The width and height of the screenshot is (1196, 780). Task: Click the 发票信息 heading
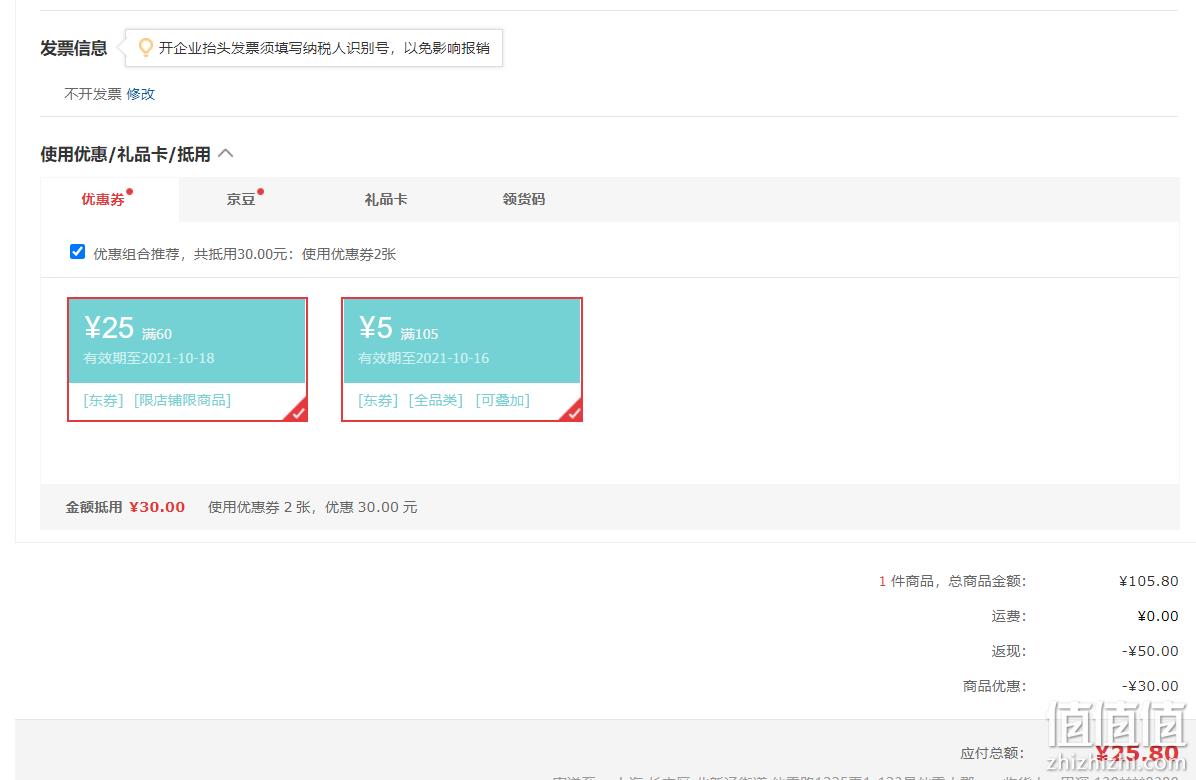click(73, 48)
